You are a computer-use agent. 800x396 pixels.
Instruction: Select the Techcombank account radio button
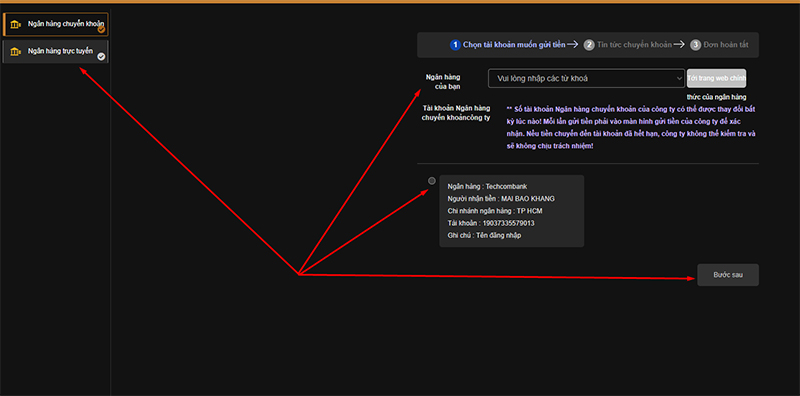click(432, 181)
